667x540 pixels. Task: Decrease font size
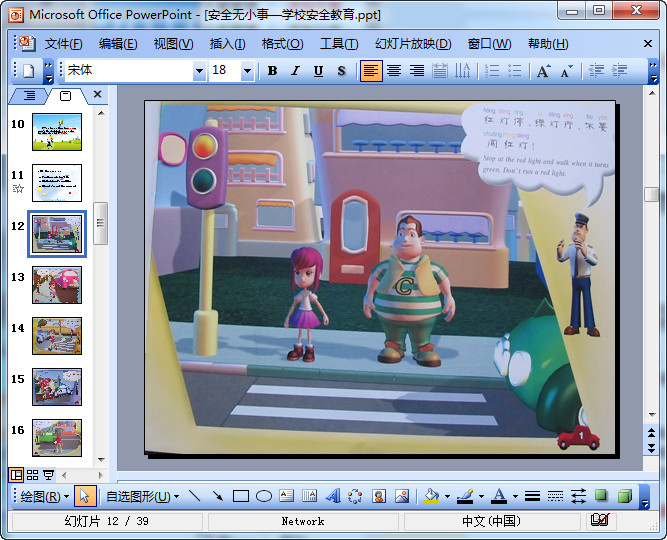[567, 71]
